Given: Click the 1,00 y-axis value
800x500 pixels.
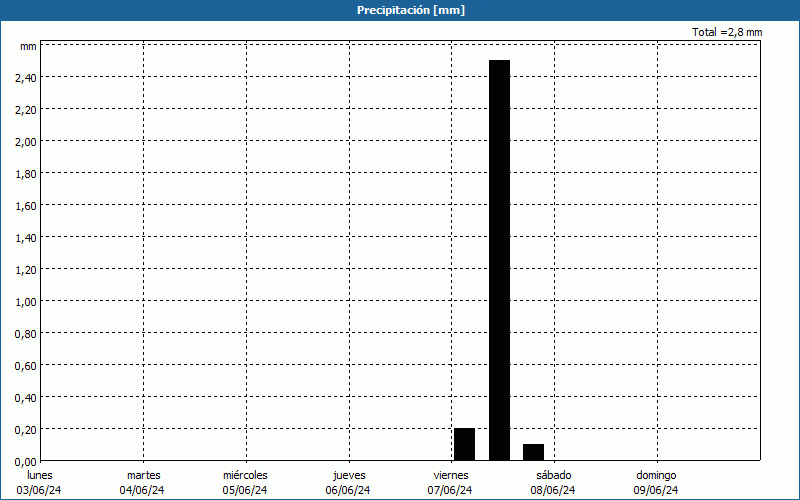Looking at the screenshot, I should pyautogui.click(x=26, y=302).
